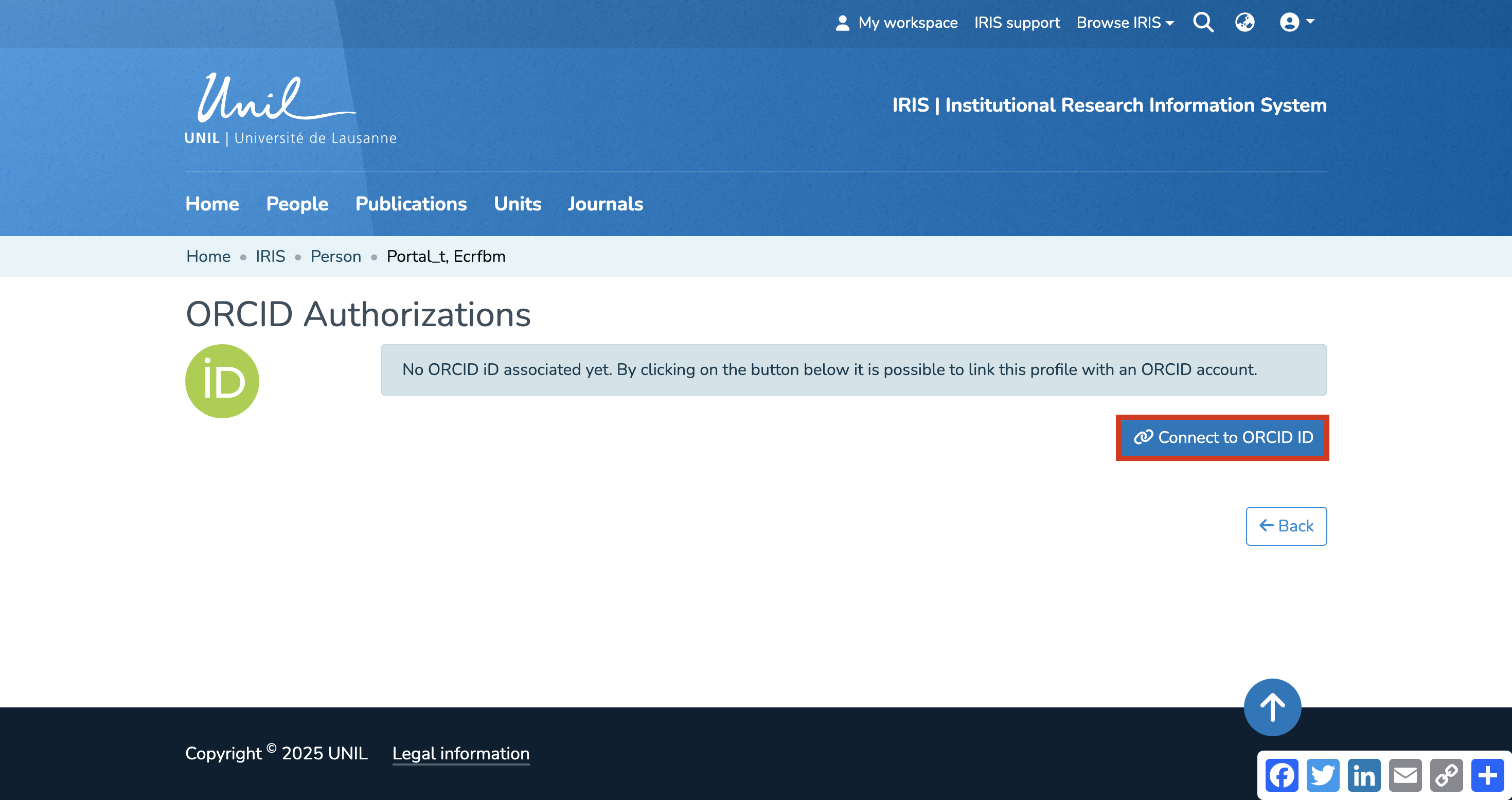
Task: Share page via LinkedIn icon
Action: point(1364,775)
